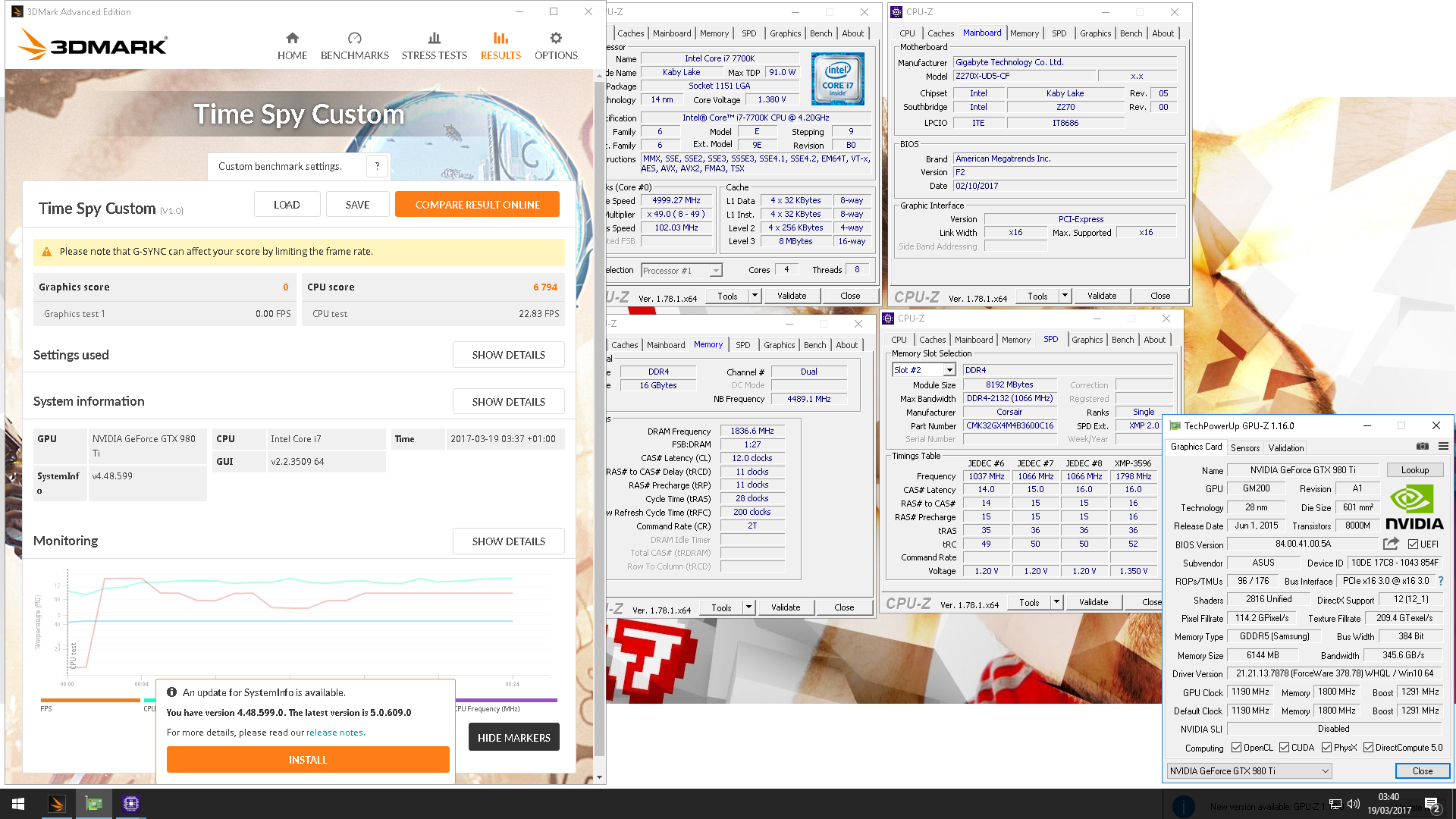This screenshot has width=1456, height=819.
Task: Toggle the PhysX checkbox in GPU-Z
Action: pos(1326,748)
